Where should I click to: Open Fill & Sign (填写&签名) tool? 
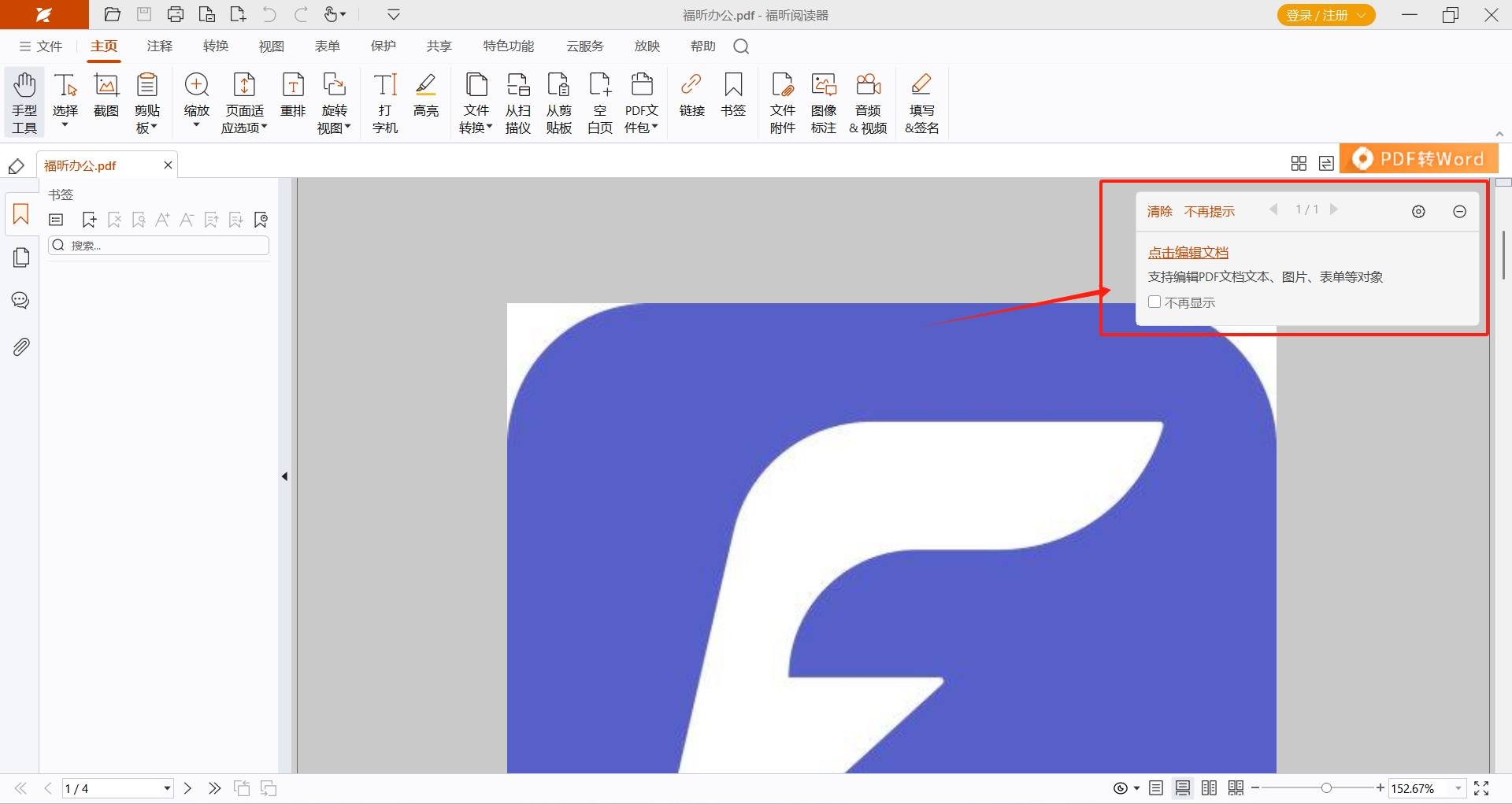click(x=921, y=102)
